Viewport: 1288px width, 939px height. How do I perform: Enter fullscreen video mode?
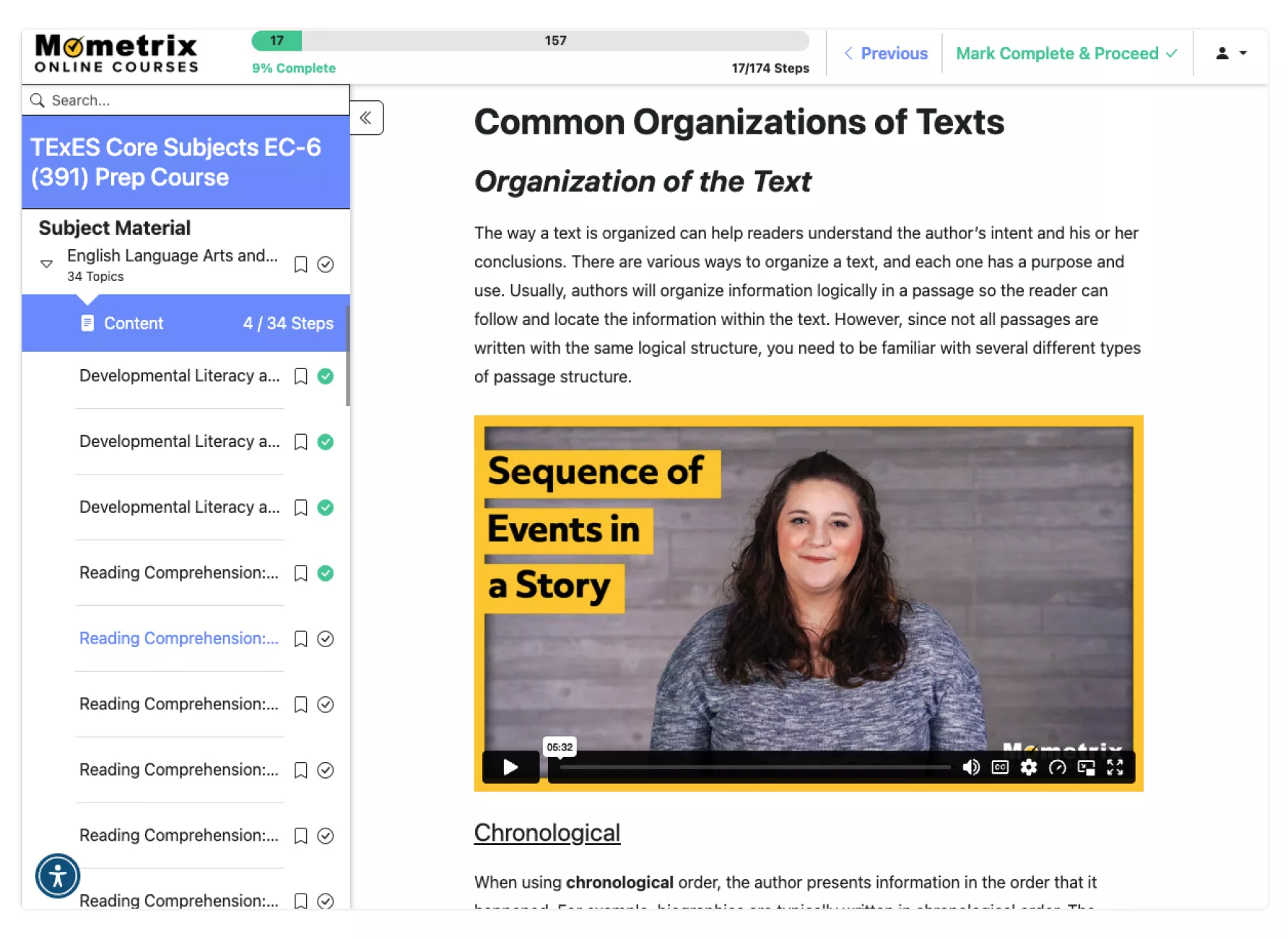pos(1115,767)
